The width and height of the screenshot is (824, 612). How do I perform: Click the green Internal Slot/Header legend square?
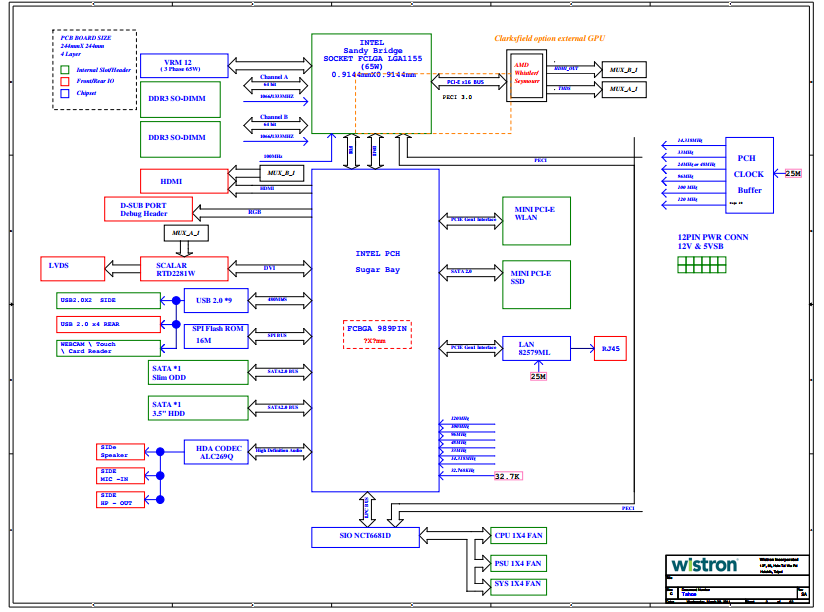click(65, 69)
